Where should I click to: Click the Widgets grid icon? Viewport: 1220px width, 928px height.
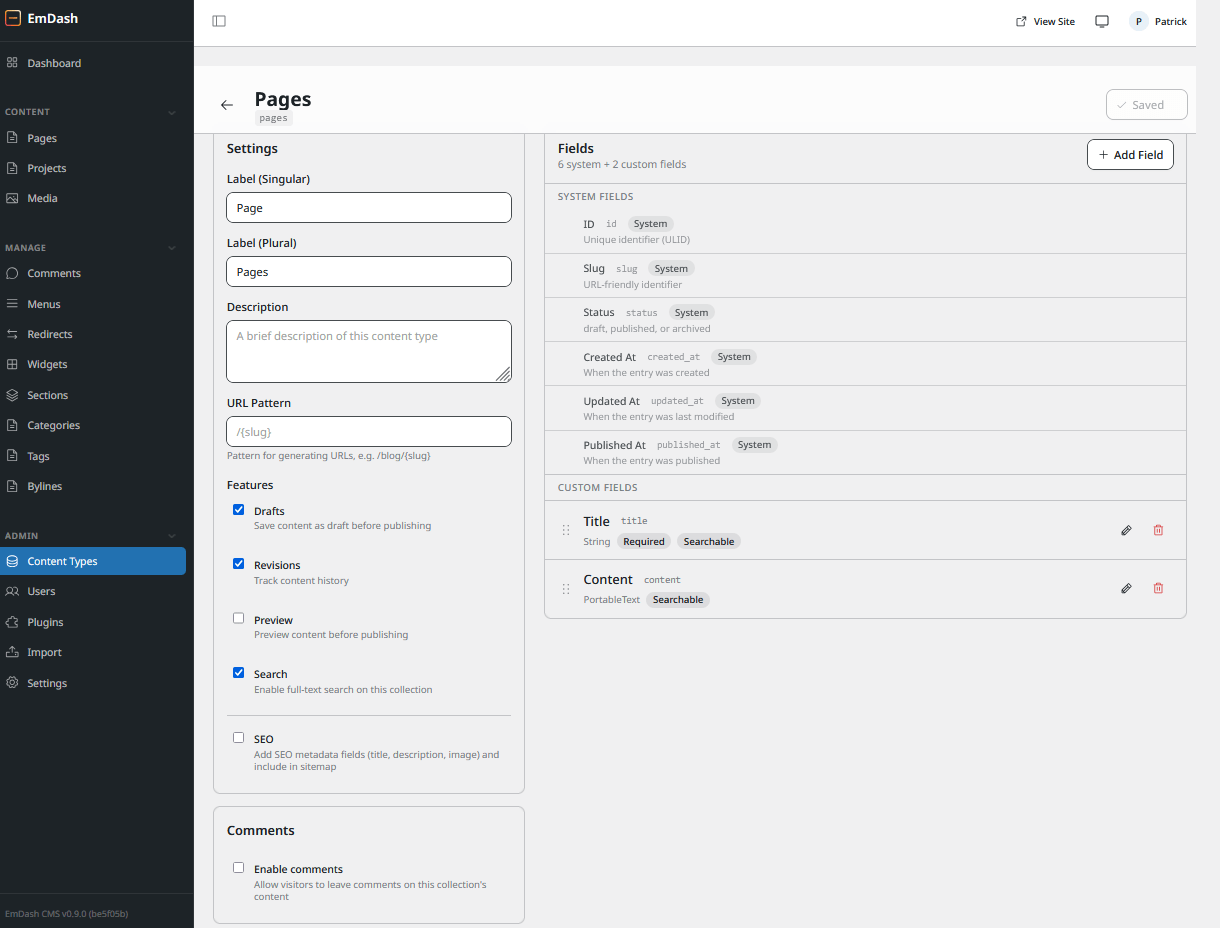point(12,364)
